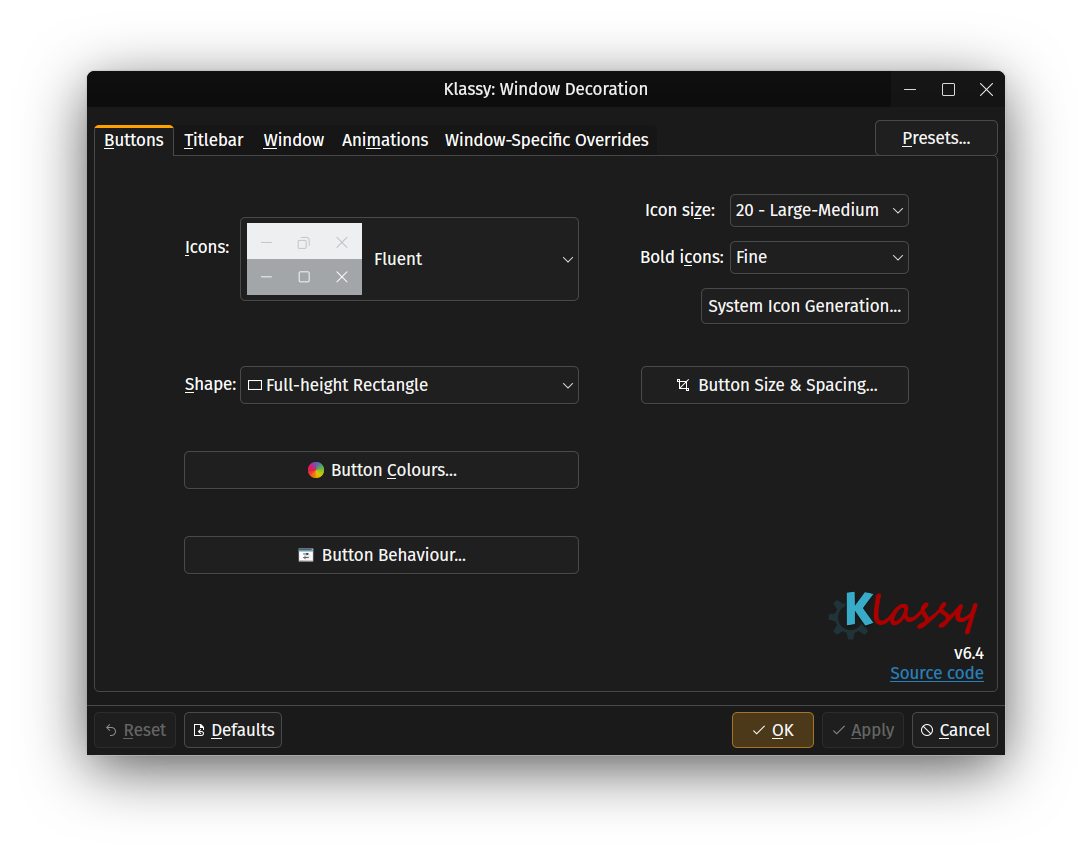1092x859 pixels.
Task: Confirm with the OK button
Action: pos(772,730)
